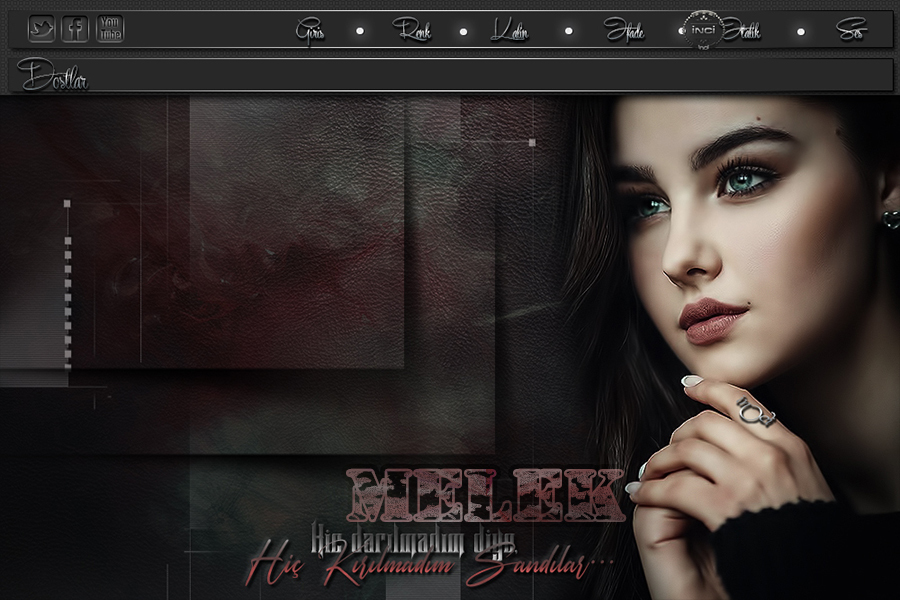Open the Giriş login menu item
The width and height of the screenshot is (900, 600).
coord(310,31)
